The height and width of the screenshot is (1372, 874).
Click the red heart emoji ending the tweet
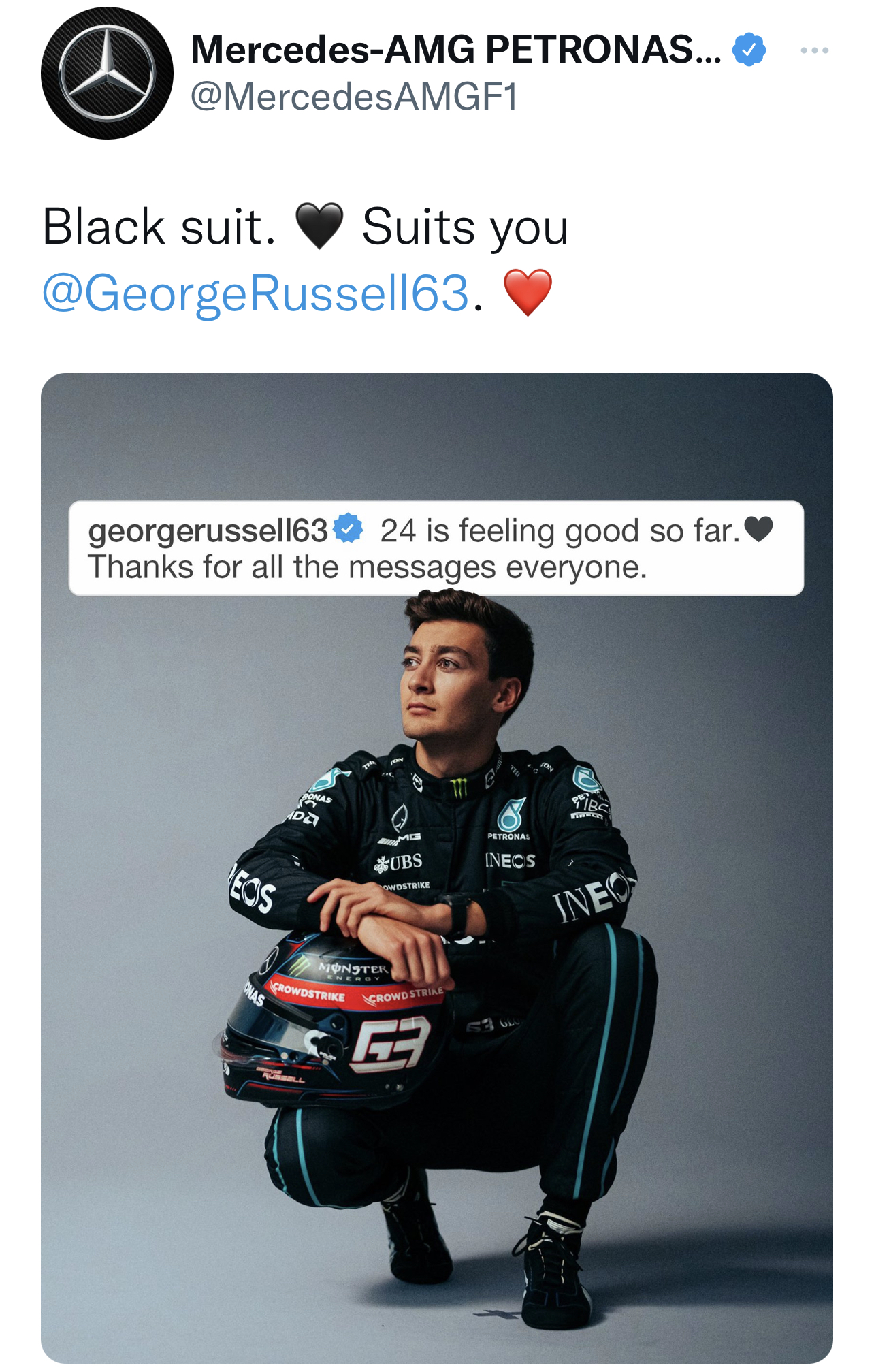[528, 293]
